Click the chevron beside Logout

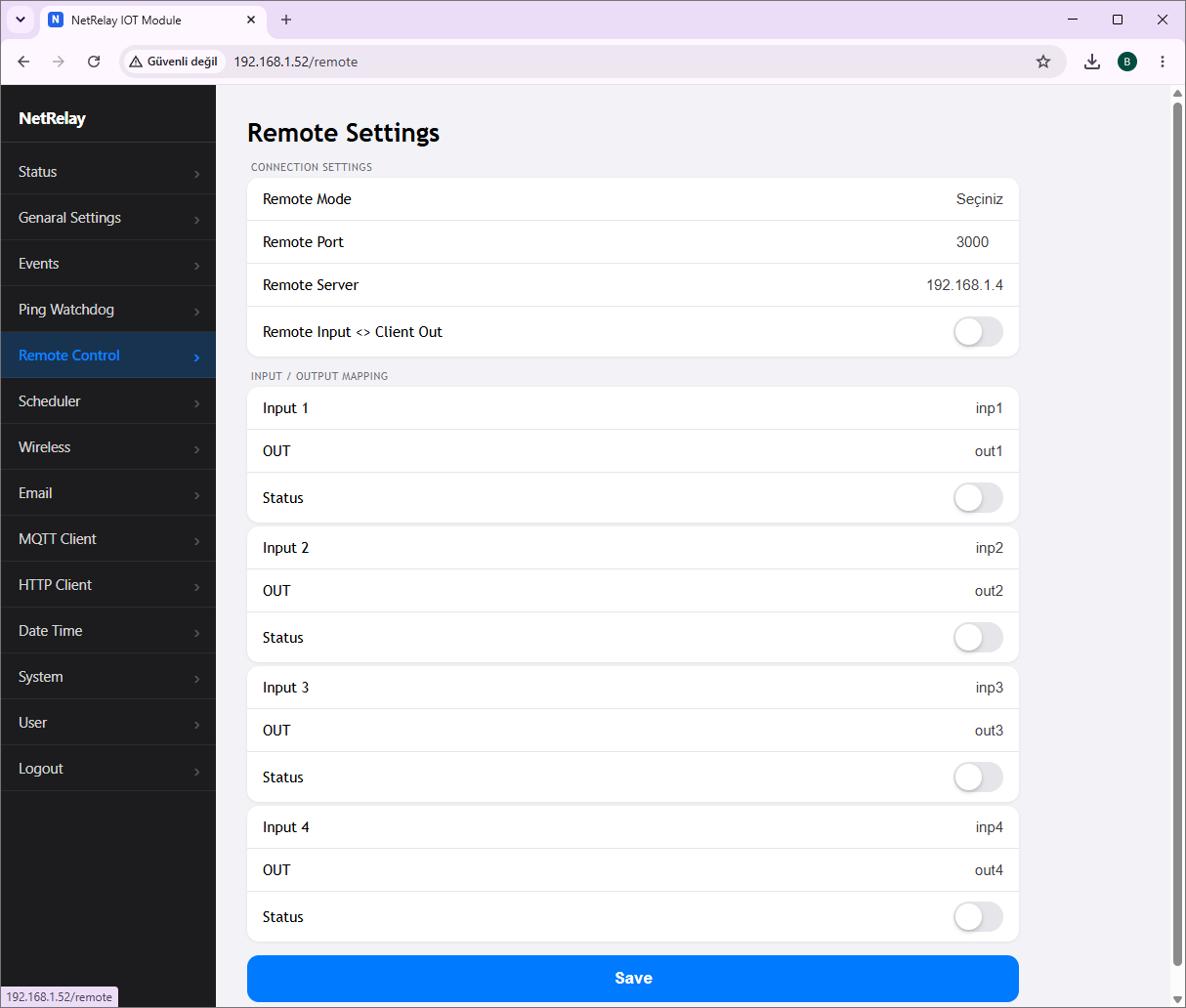point(196,771)
